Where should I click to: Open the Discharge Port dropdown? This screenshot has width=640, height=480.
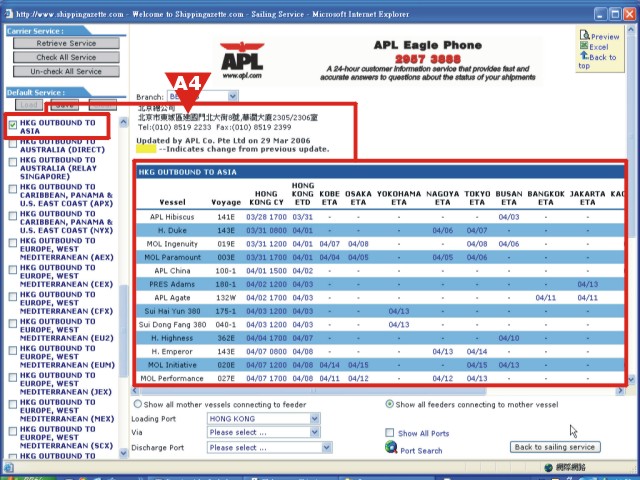tap(327, 448)
